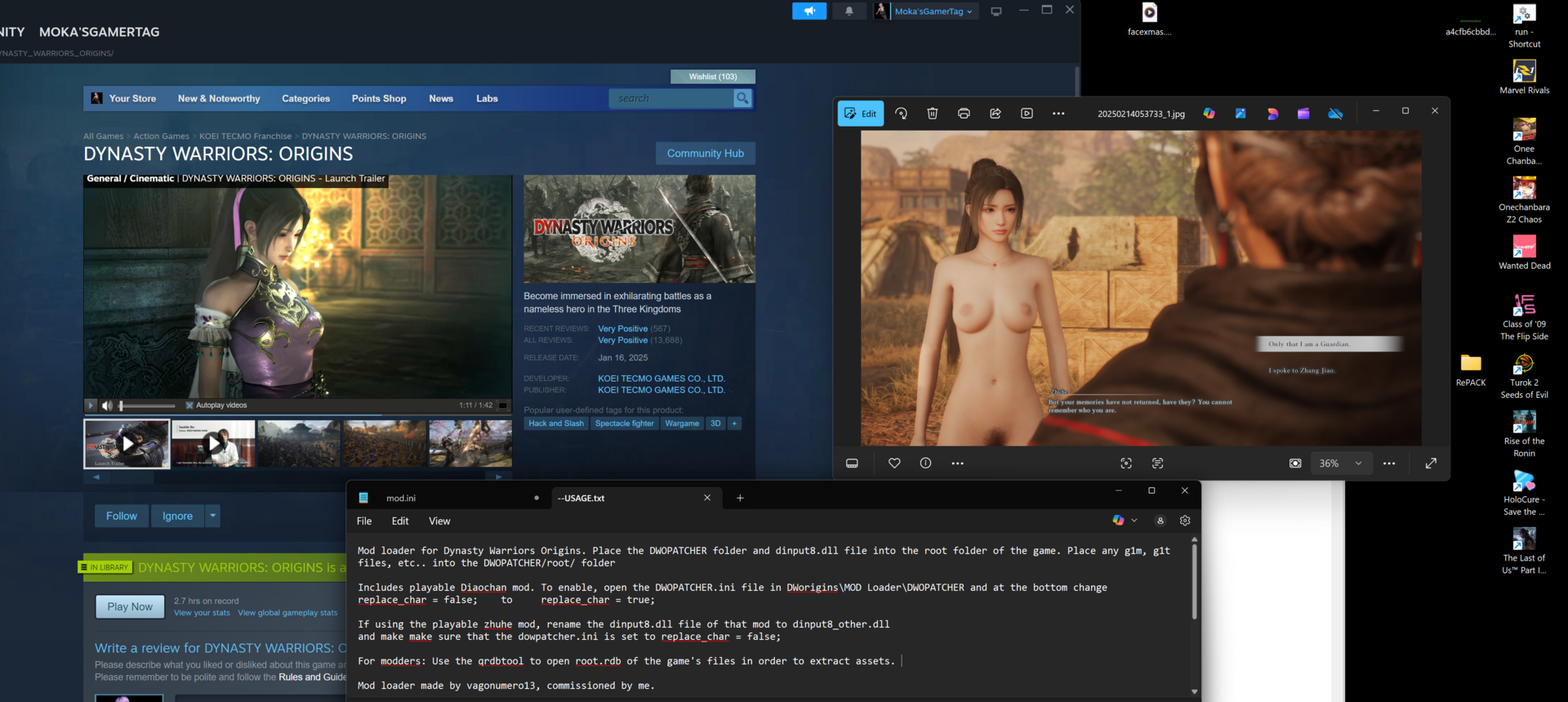Click the Follow button
The height and width of the screenshot is (702, 1568).
click(x=122, y=516)
